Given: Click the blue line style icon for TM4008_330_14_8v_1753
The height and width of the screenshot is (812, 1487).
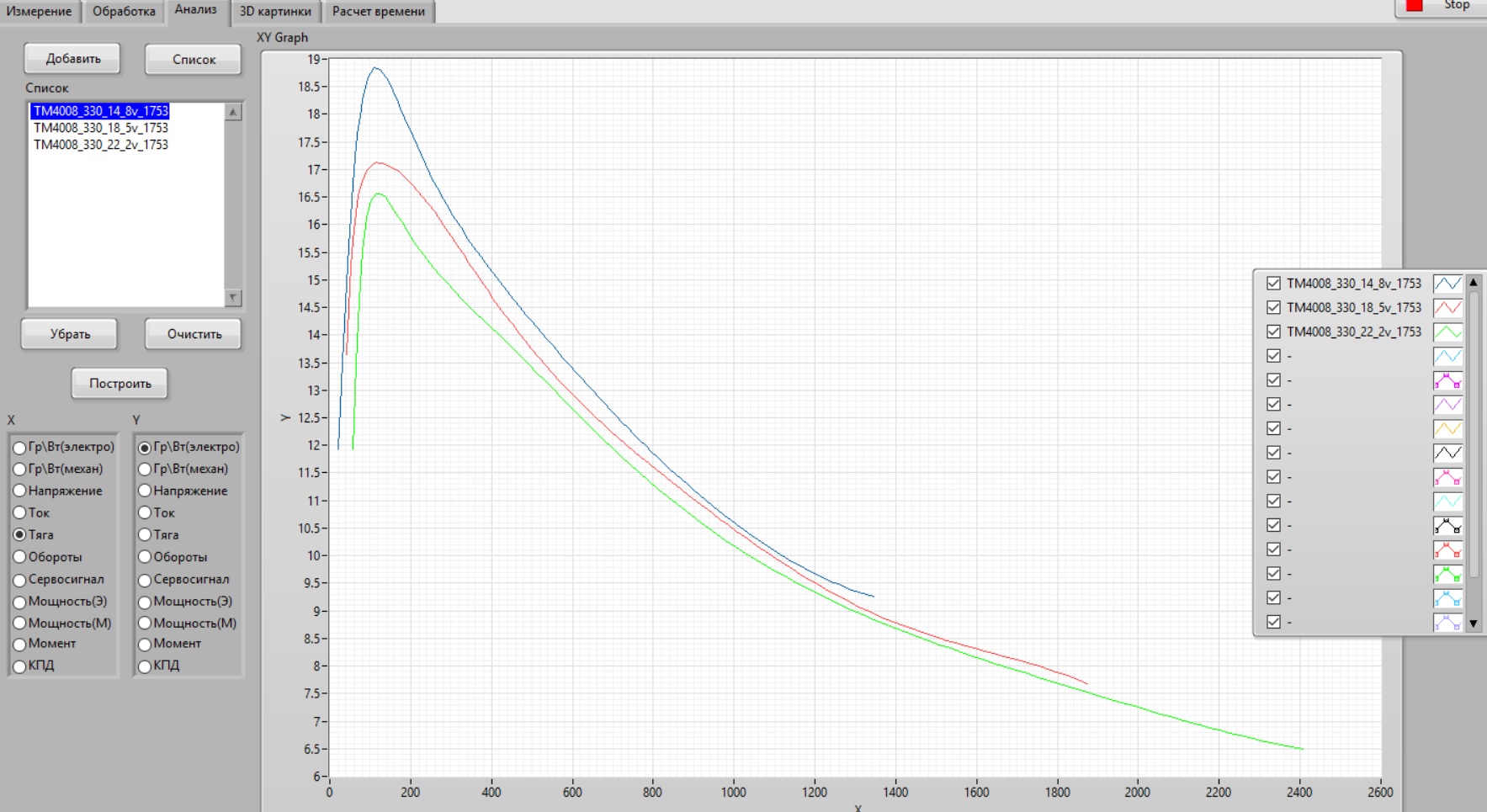Looking at the screenshot, I should [x=1447, y=284].
